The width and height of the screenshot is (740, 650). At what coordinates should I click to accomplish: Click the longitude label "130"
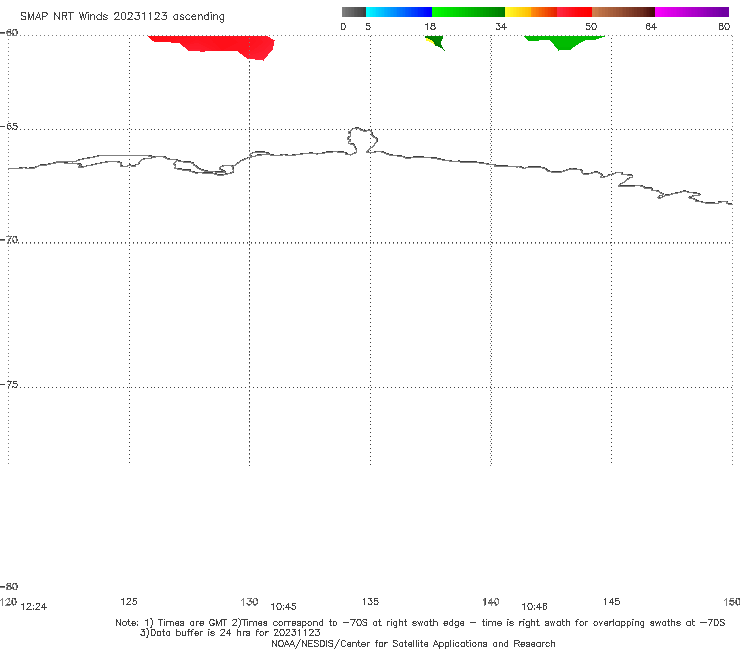pos(249,601)
